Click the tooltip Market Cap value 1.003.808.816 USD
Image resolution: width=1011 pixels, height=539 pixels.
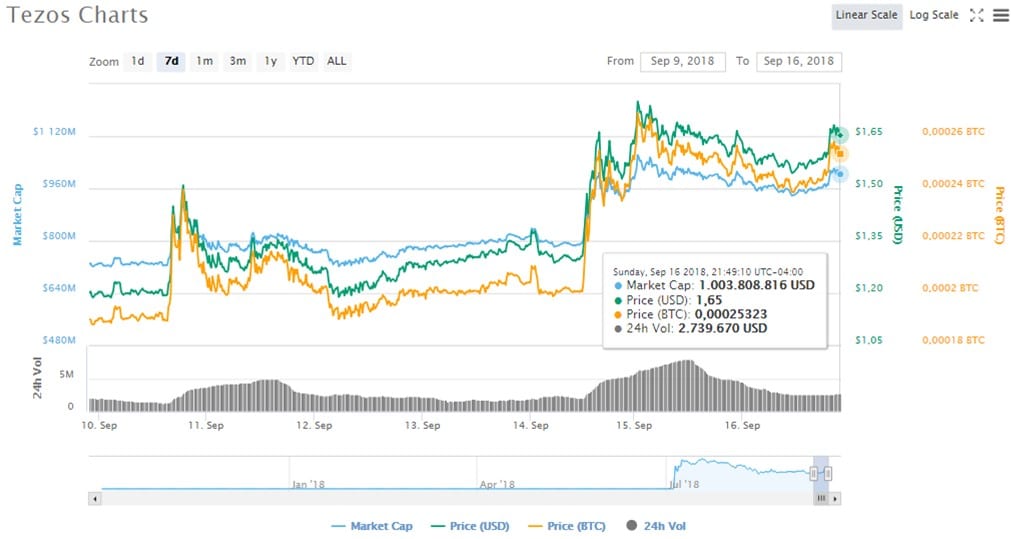tap(757, 285)
